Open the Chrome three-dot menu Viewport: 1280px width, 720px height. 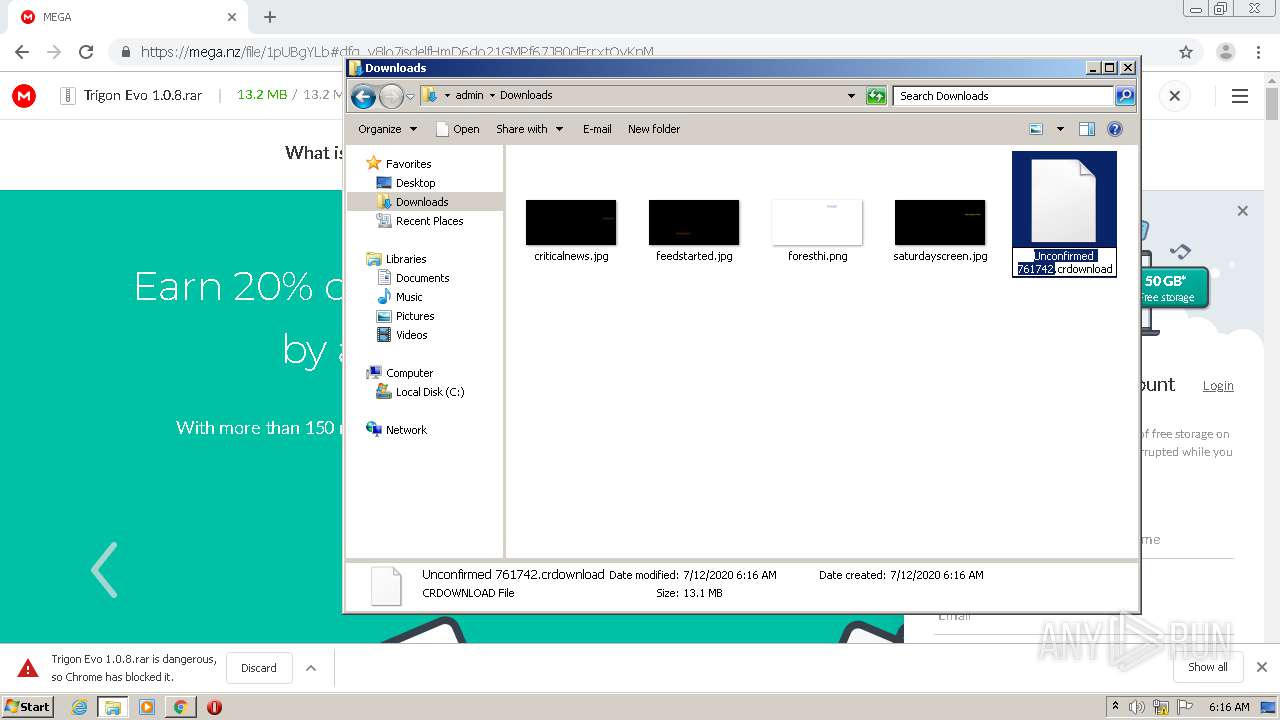pyautogui.click(x=1258, y=52)
